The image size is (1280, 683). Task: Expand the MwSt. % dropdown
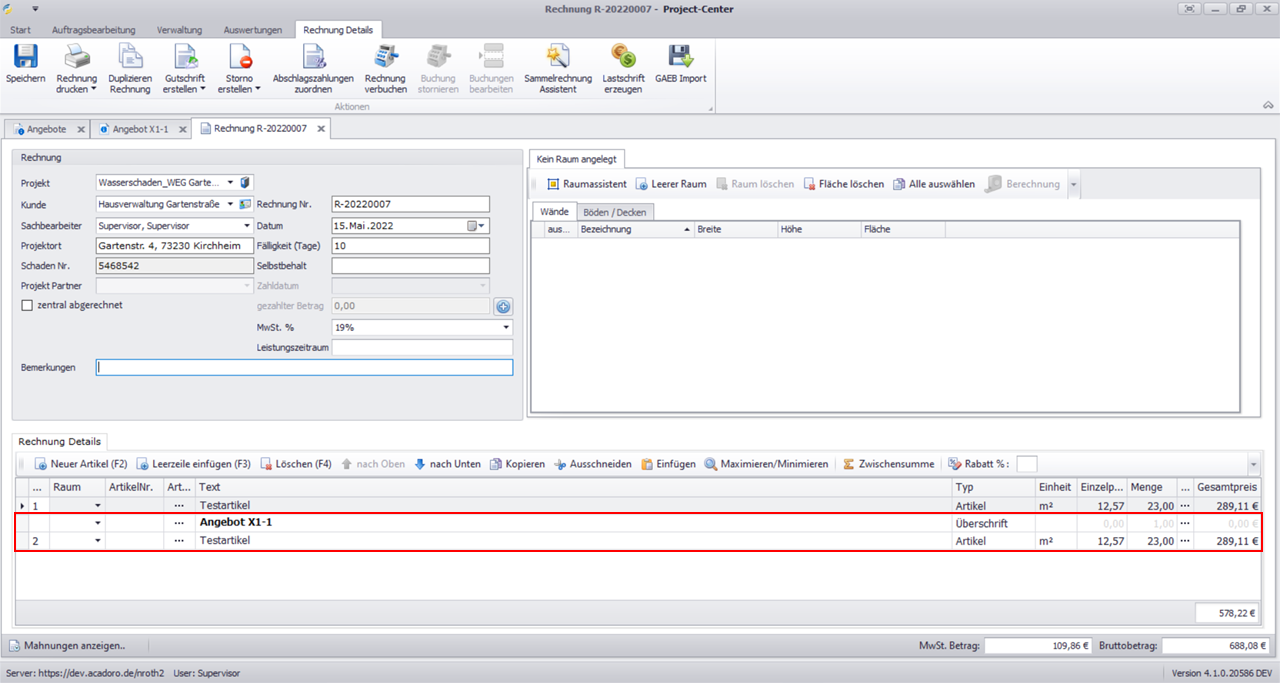pos(506,327)
